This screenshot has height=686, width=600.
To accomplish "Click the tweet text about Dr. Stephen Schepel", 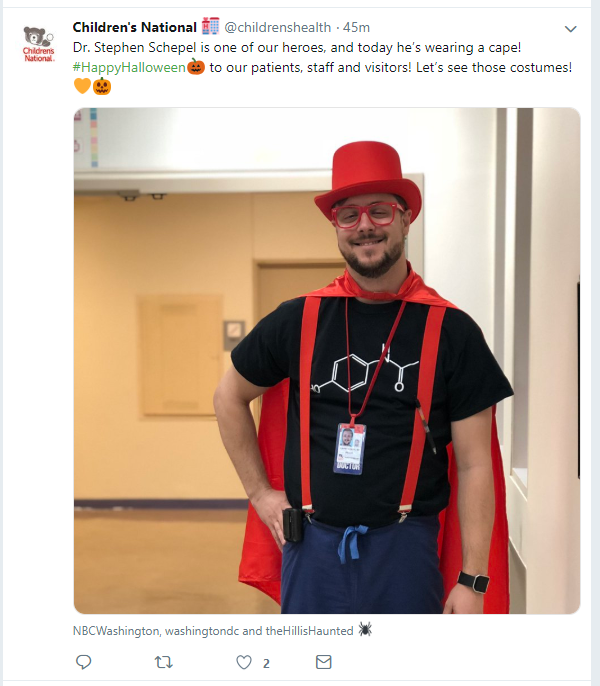I will click(297, 47).
